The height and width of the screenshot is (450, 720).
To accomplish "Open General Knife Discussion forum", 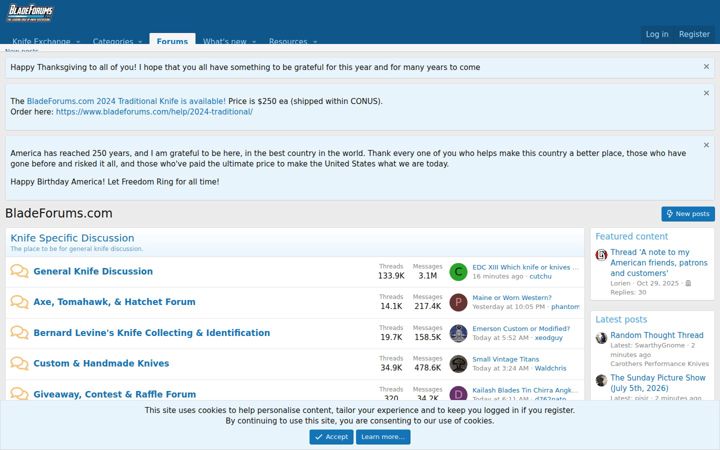I will click(x=93, y=271).
